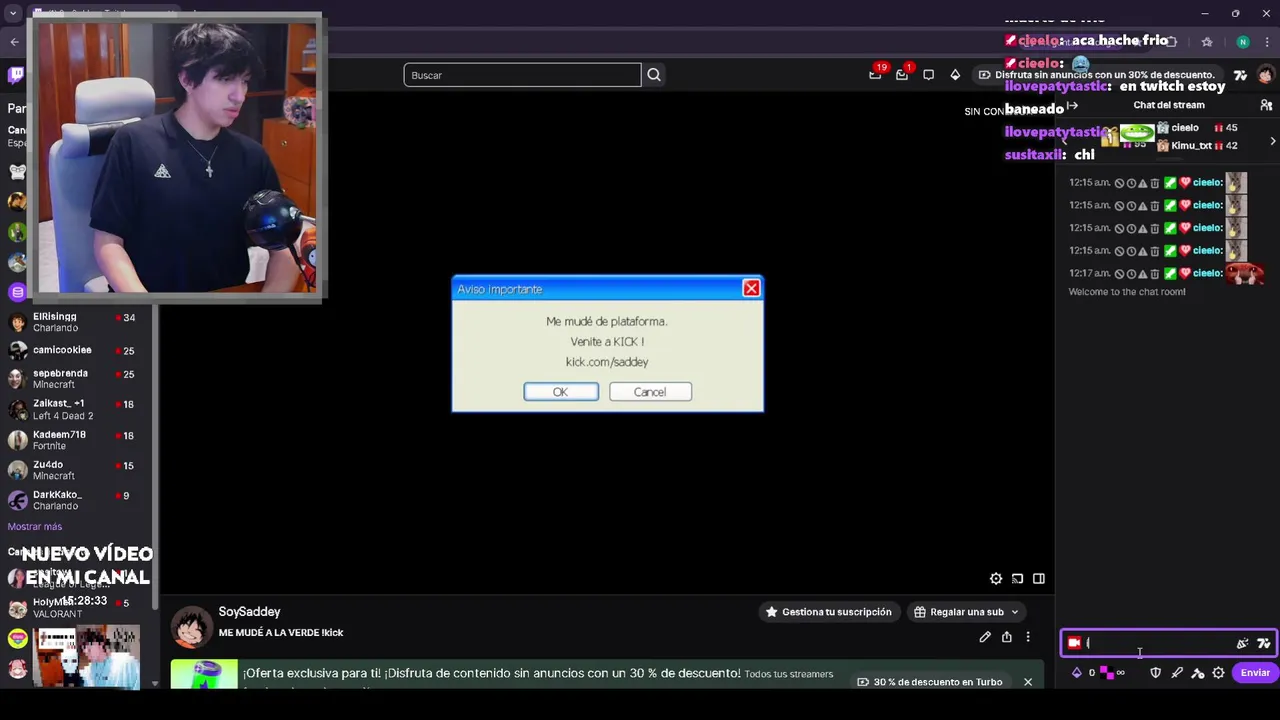Click the sword moderator icon under chat
1280x720 pixels.
tap(1177, 673)
